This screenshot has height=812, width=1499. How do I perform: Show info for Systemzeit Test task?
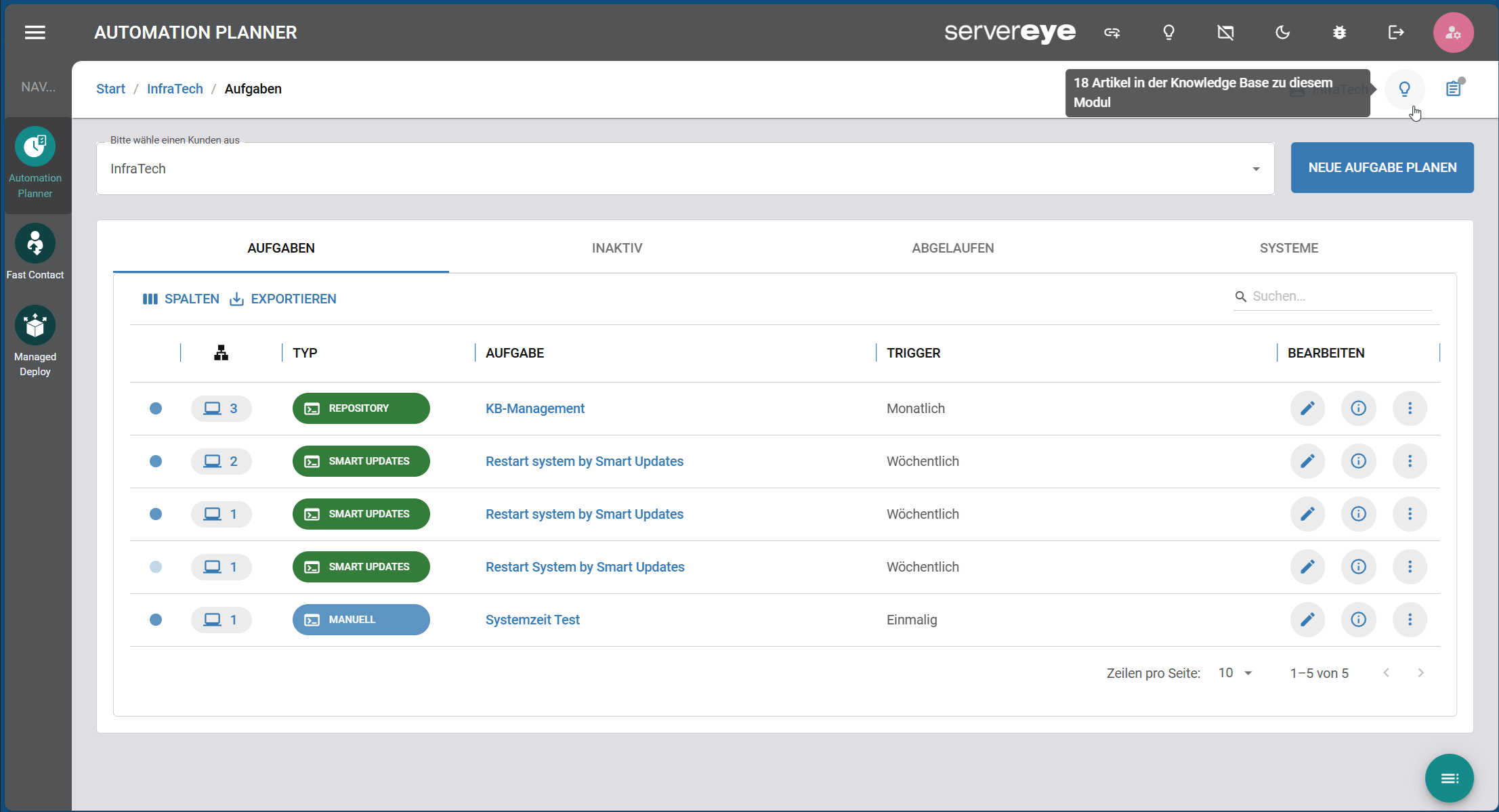point(1358,620)
